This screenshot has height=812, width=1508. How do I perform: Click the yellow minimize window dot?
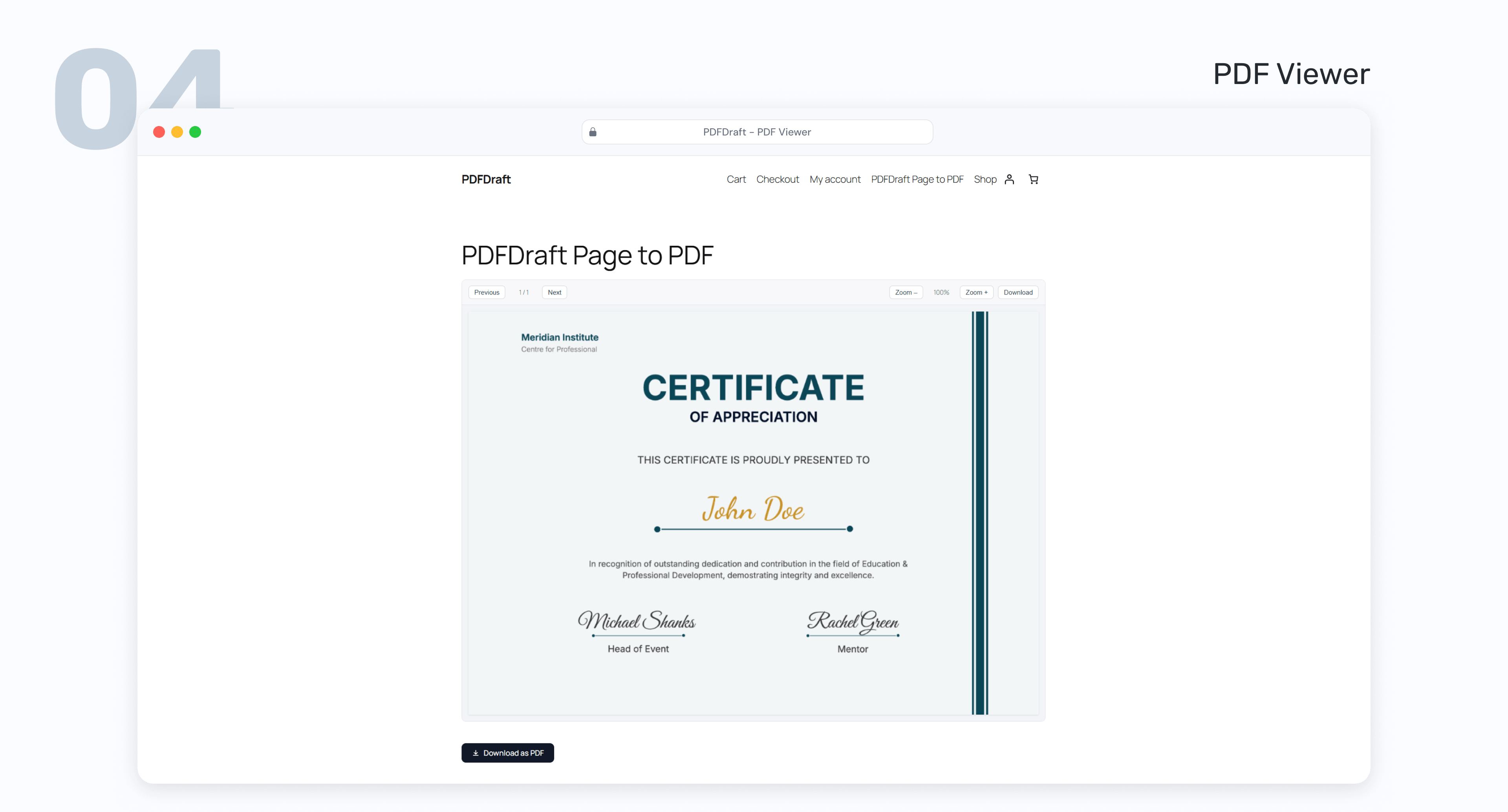coord(177,132)
